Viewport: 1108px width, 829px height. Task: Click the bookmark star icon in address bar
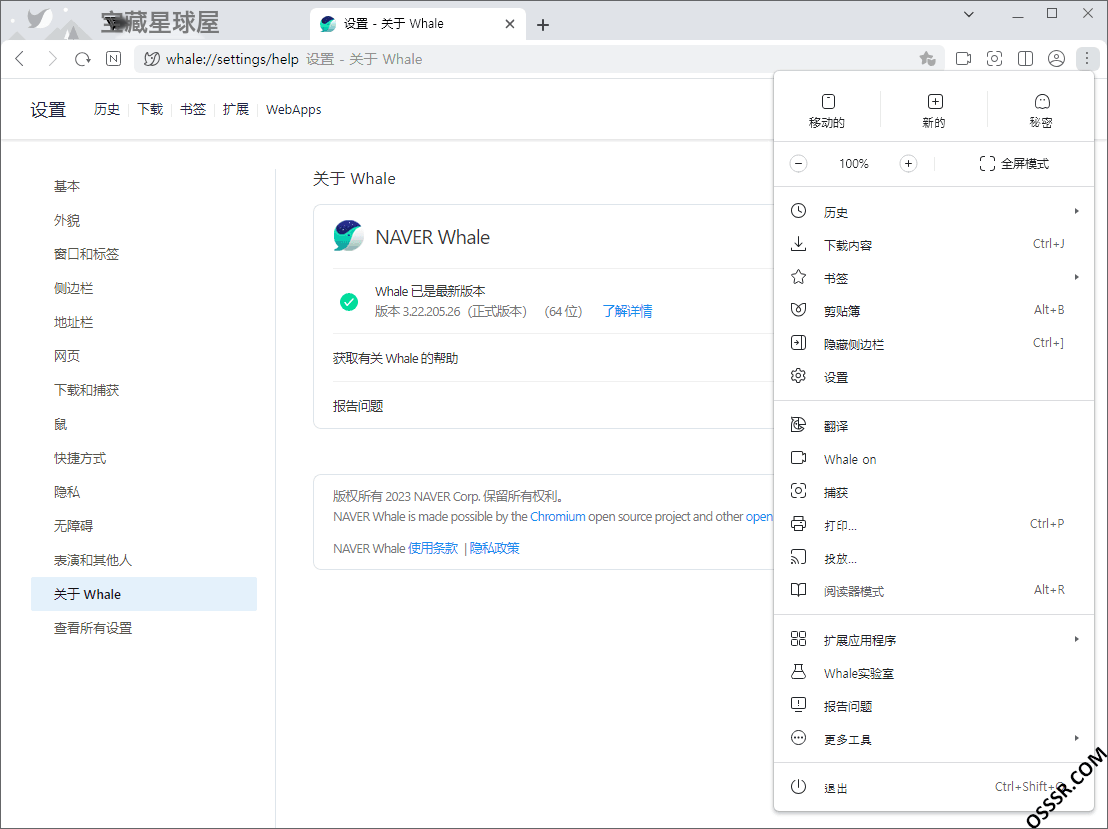pyautogui.click(x=928, y=59)
